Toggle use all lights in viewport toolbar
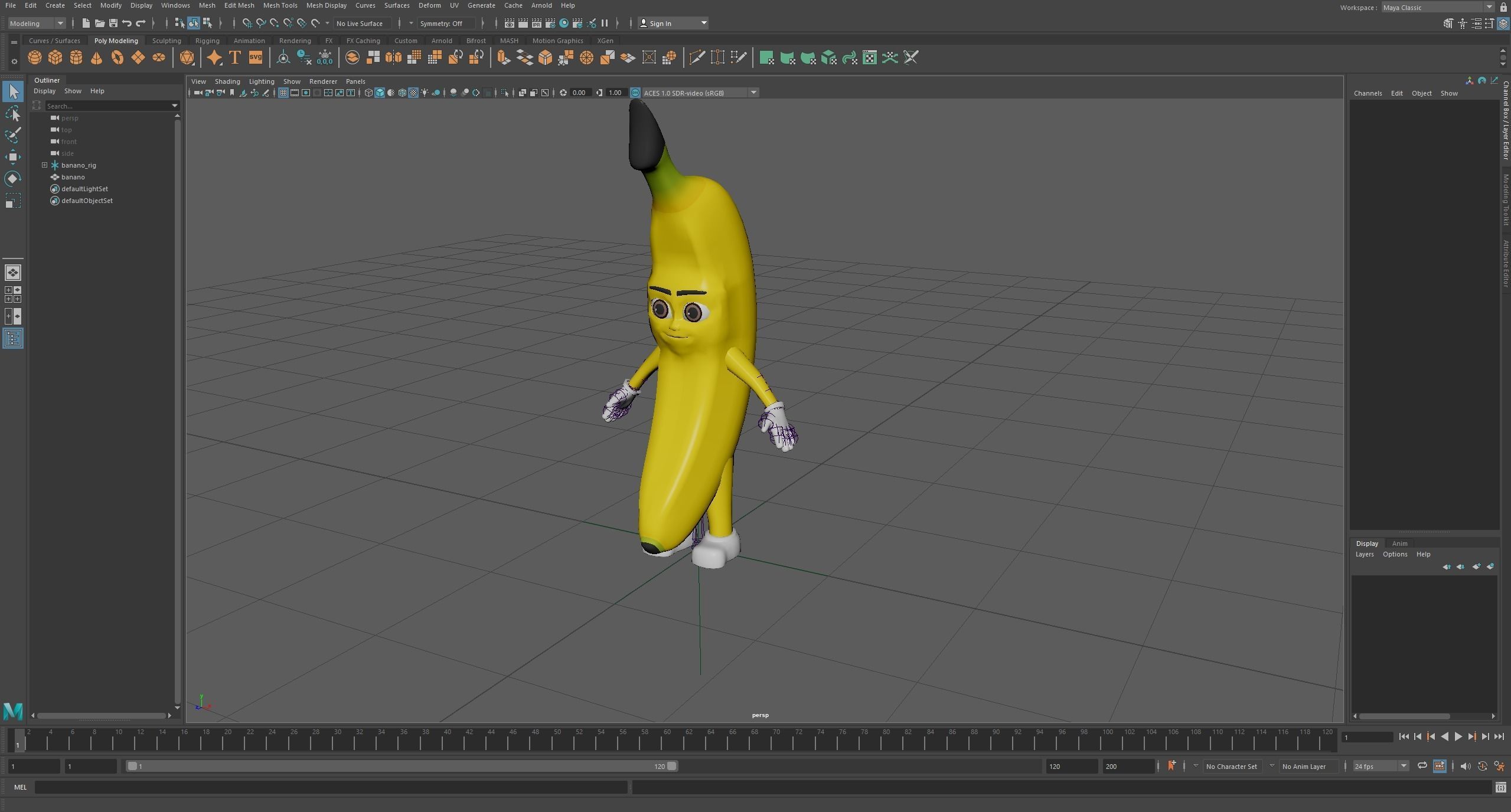Viewport: 1511px width, 812px height. point(425,93)
